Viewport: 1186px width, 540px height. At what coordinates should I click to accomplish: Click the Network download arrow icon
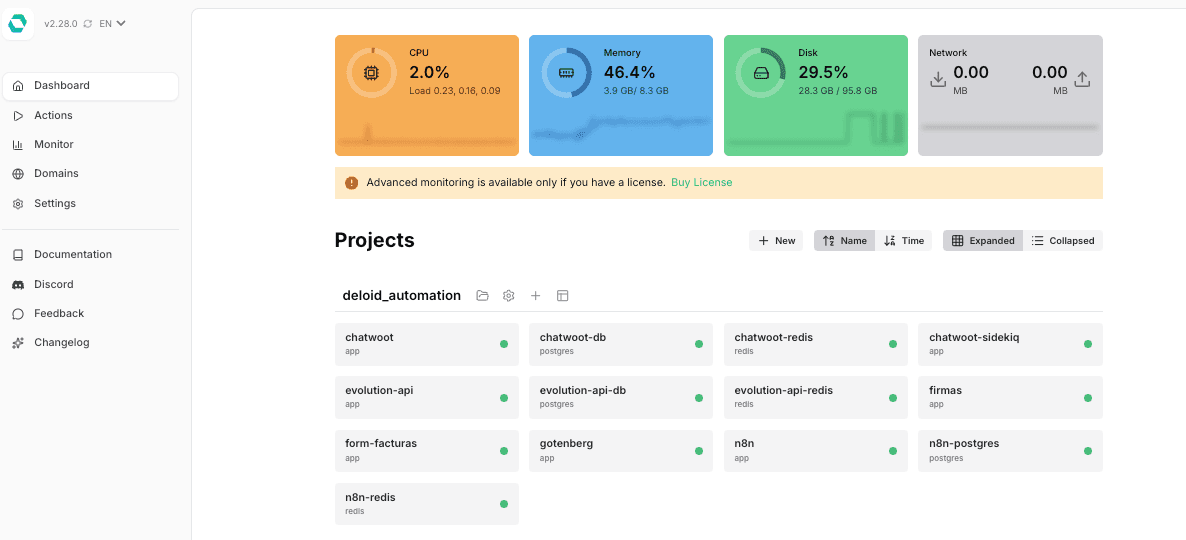(938, 79)
